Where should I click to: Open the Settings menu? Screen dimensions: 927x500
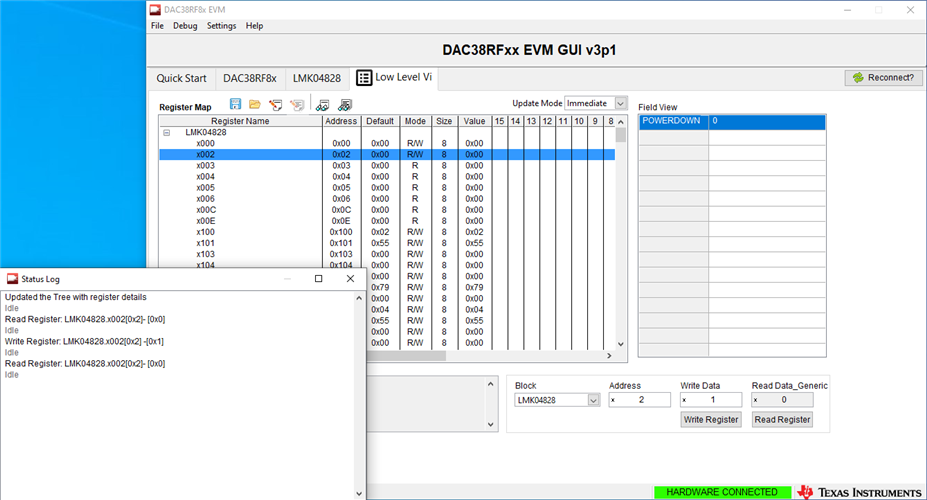pos(221,26)
